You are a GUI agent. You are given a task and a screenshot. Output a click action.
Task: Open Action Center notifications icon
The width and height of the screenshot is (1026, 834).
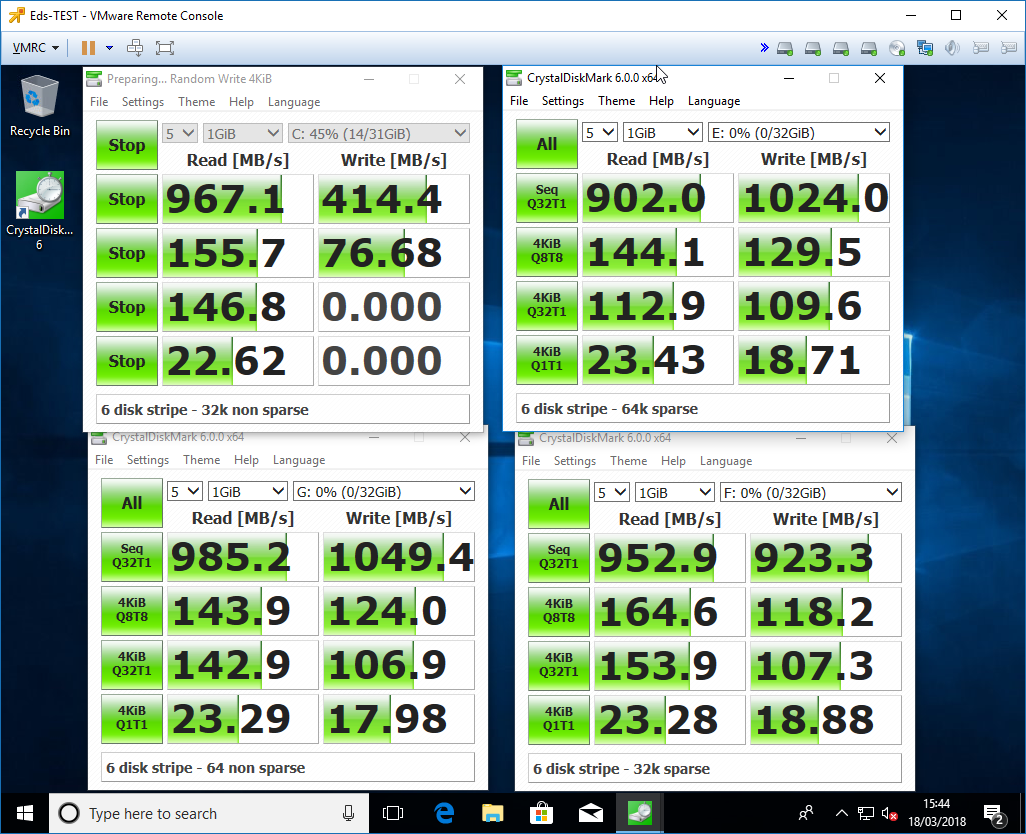[995, 814]
